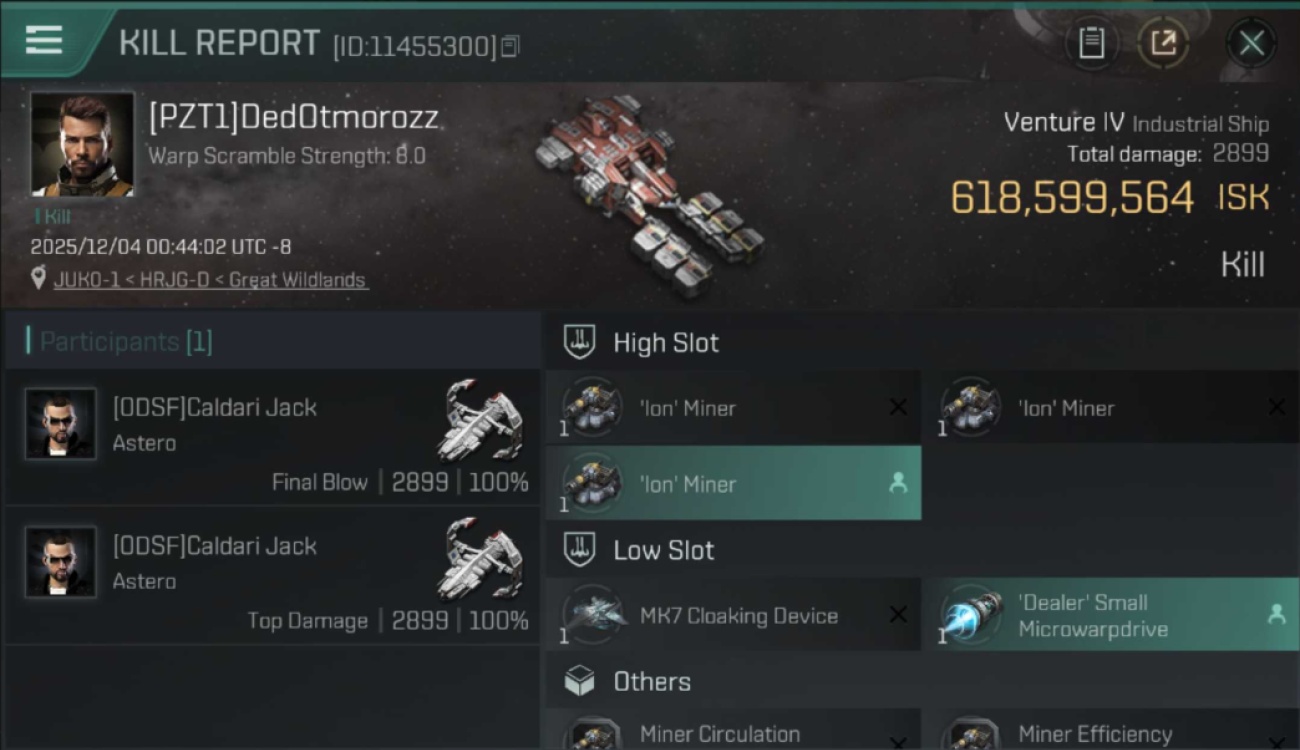Open the hamburger menu icon
The image size is (1300, 750).
click(44, 40)
